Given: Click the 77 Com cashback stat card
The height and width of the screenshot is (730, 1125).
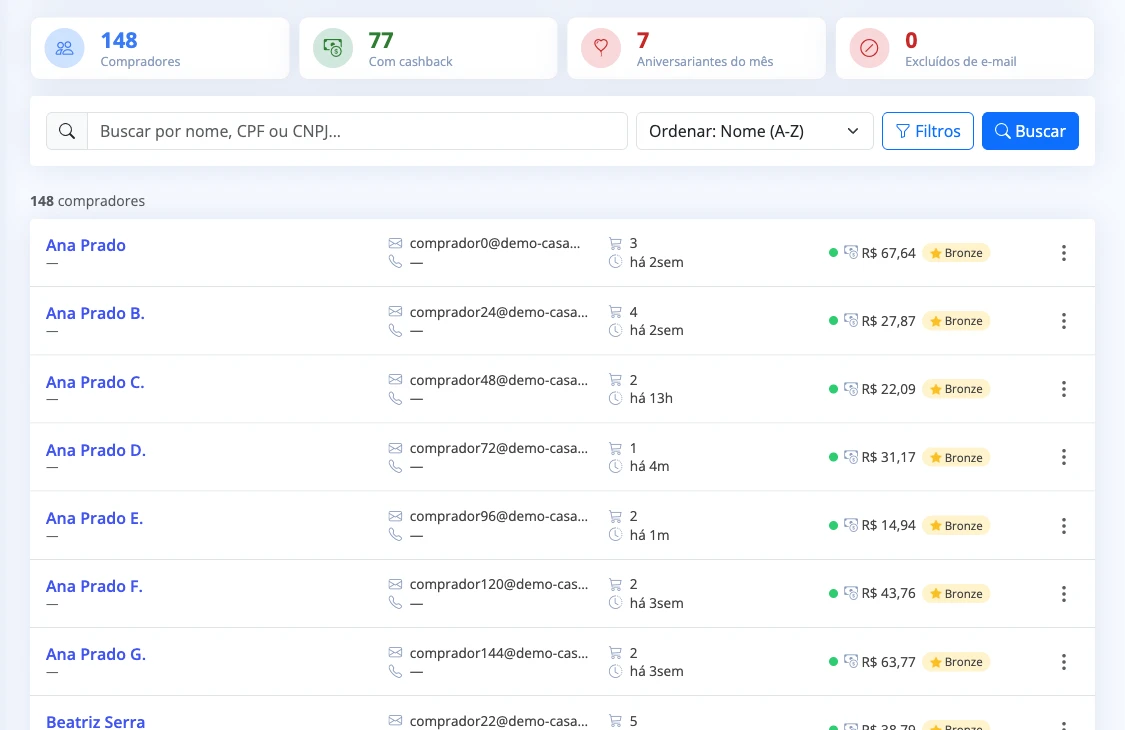Looking at the screenshot, I should (x=428, y=48).
